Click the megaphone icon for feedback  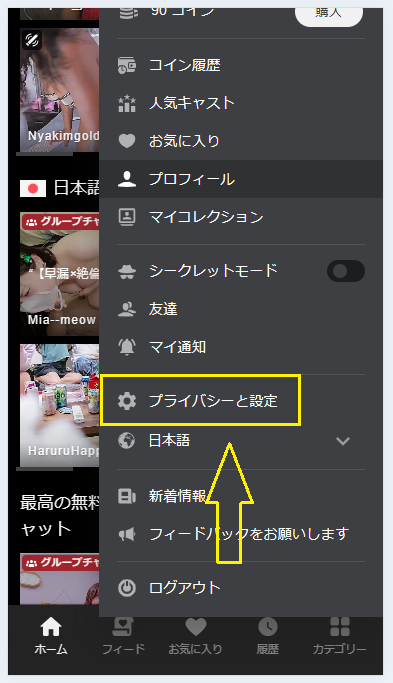(127, 534)
